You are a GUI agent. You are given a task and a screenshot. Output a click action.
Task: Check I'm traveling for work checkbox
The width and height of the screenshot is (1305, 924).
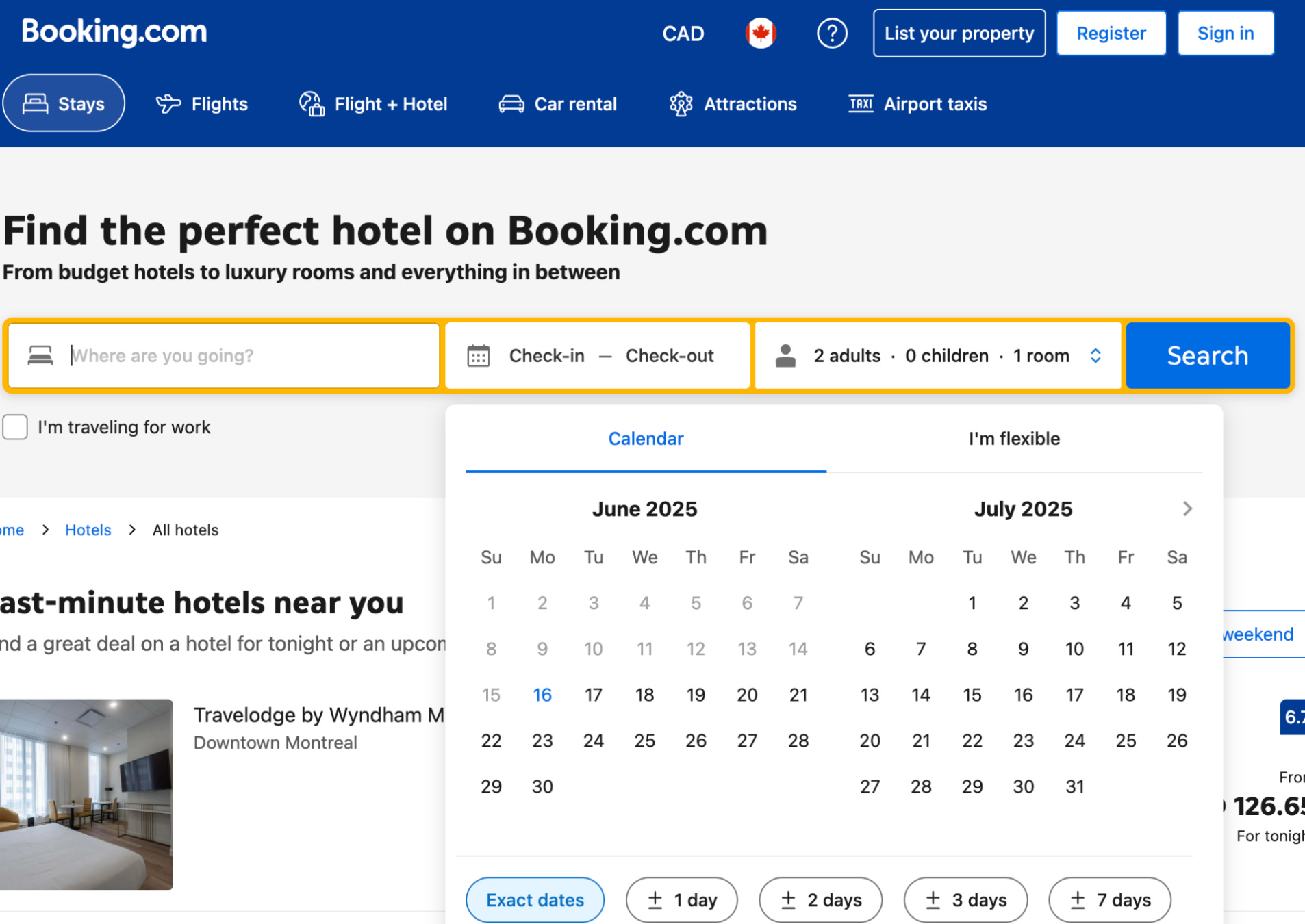pyautogui.click(x=15, y=427)
